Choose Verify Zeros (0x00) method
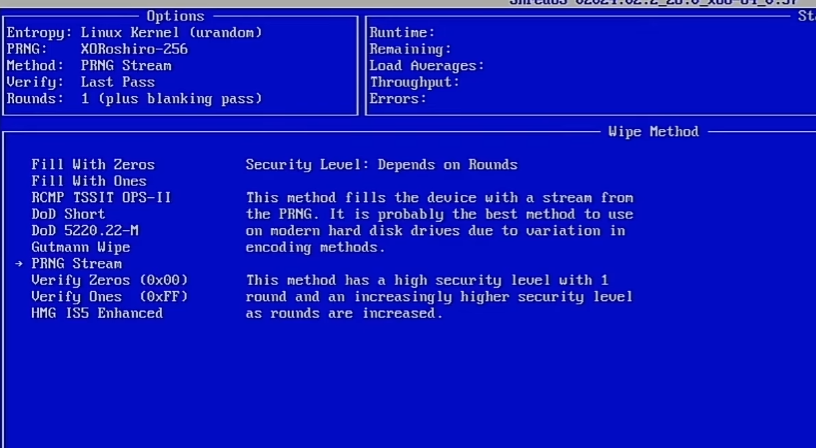The height and width of the screenshot is (448, 816). pos(109,280)
